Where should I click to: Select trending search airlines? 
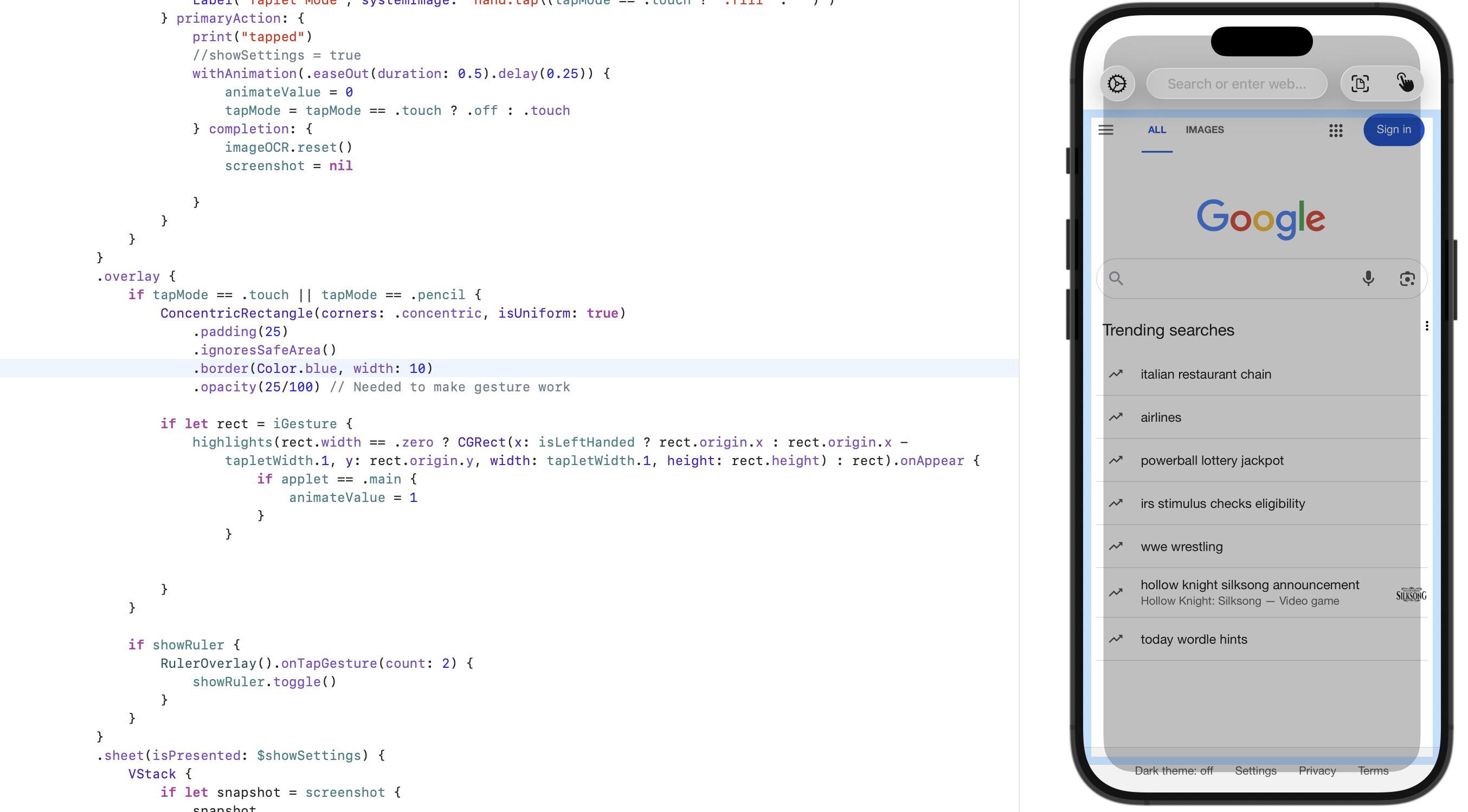tap(1261, 417)
